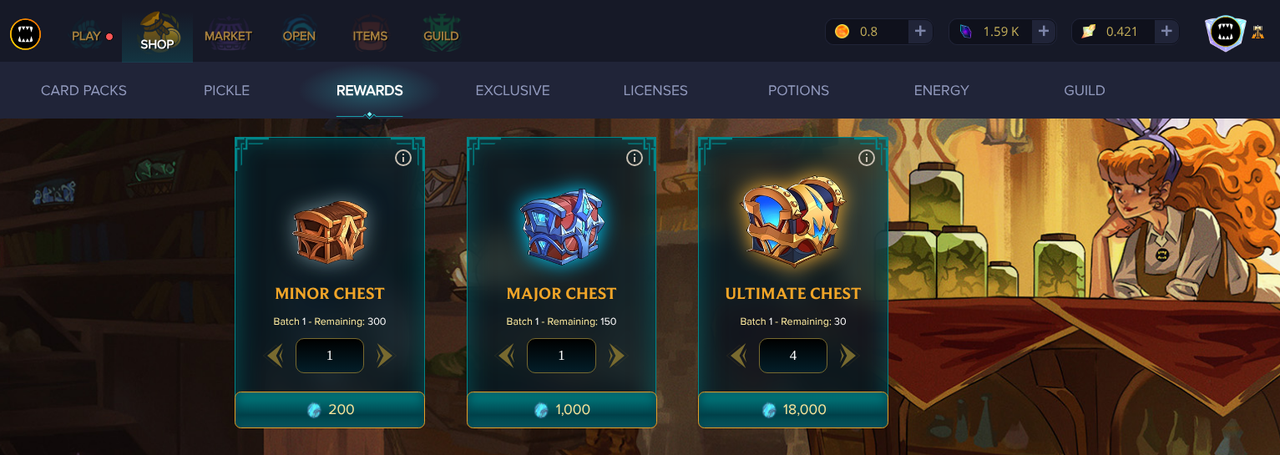Buy Ultimate Chest for 18,000
Viewport: 1280px width, 455px height.
point(793,410)
